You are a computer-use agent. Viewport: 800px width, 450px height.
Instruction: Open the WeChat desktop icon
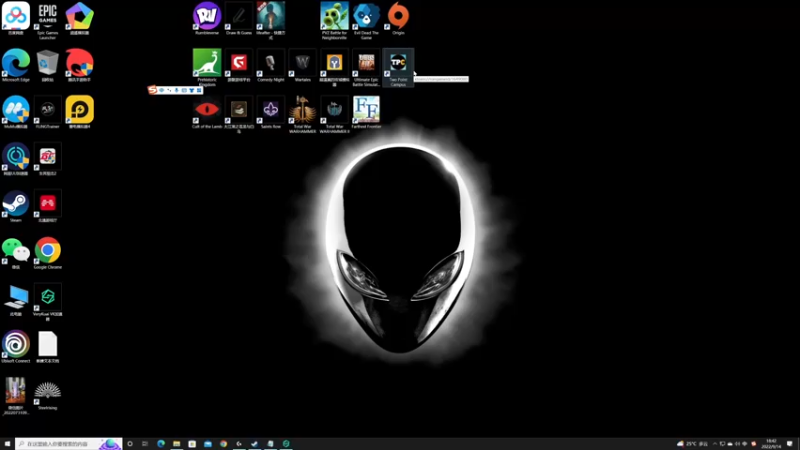(16, 251)
